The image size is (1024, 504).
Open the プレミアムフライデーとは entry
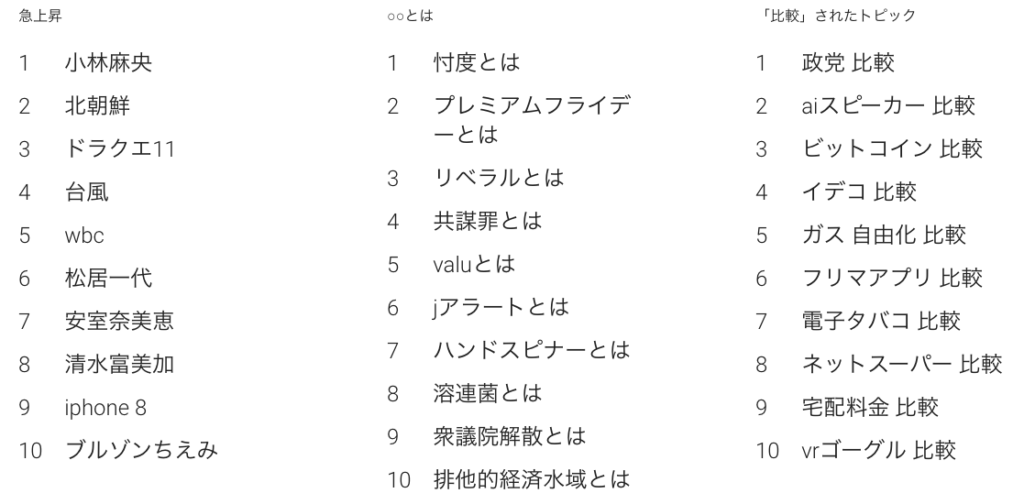point(531,119)
